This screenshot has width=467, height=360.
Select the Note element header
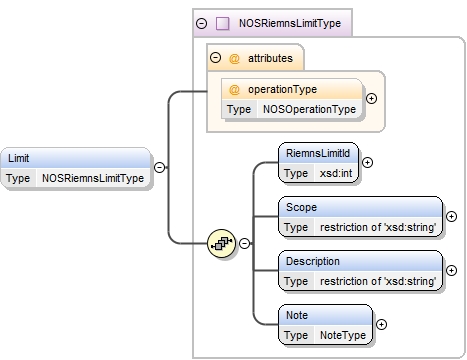[325, 315]
